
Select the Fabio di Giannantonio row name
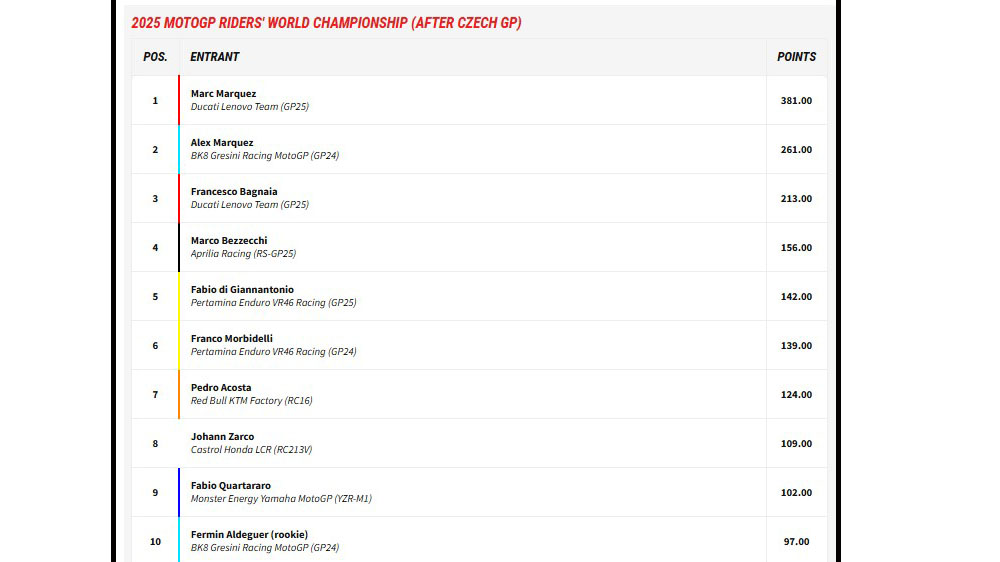coord(242,290)
